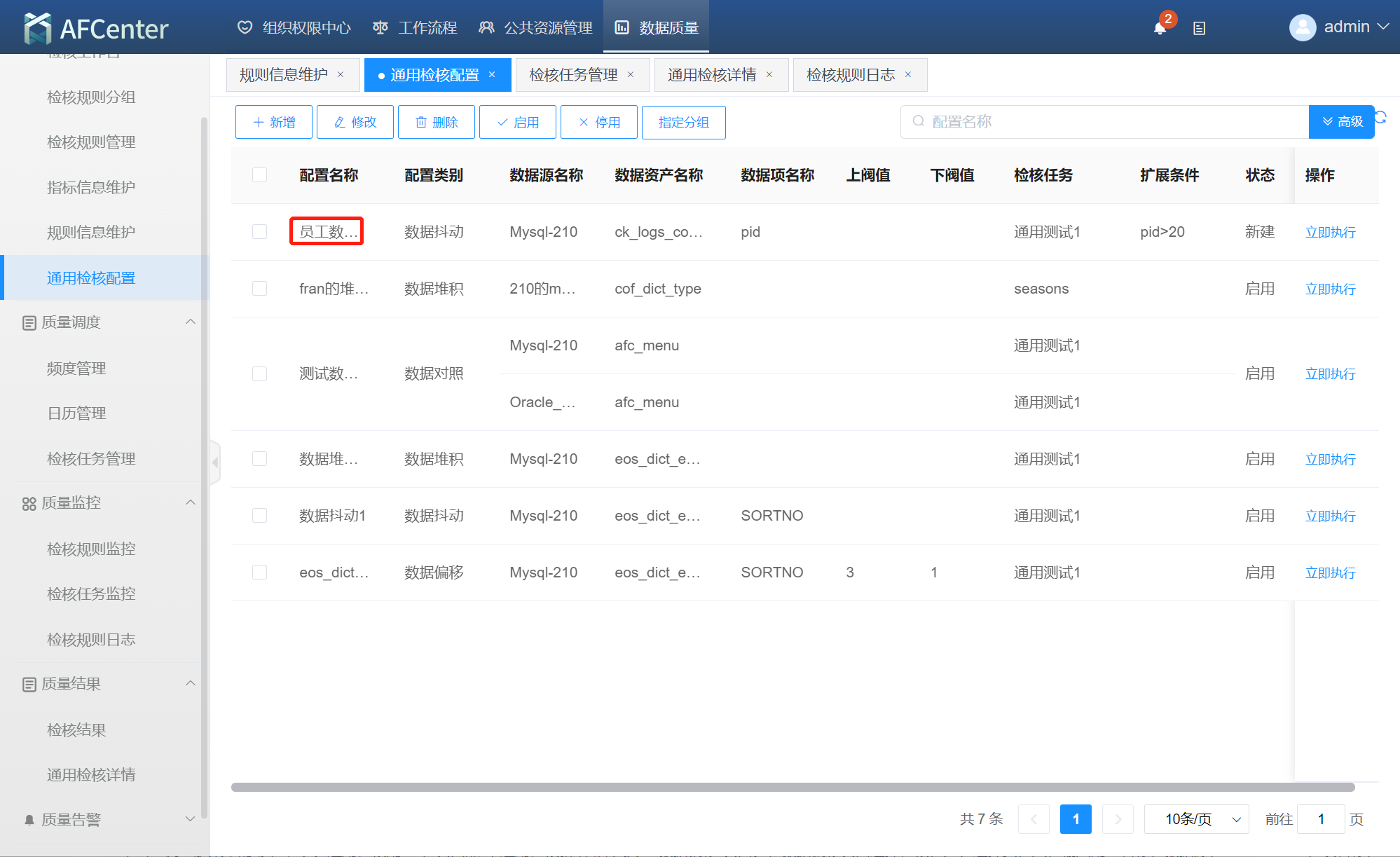The height and width of the screenshot is (857, 1400).
Task: Click the admin user avatar
Action: (x=1302, y=28)
